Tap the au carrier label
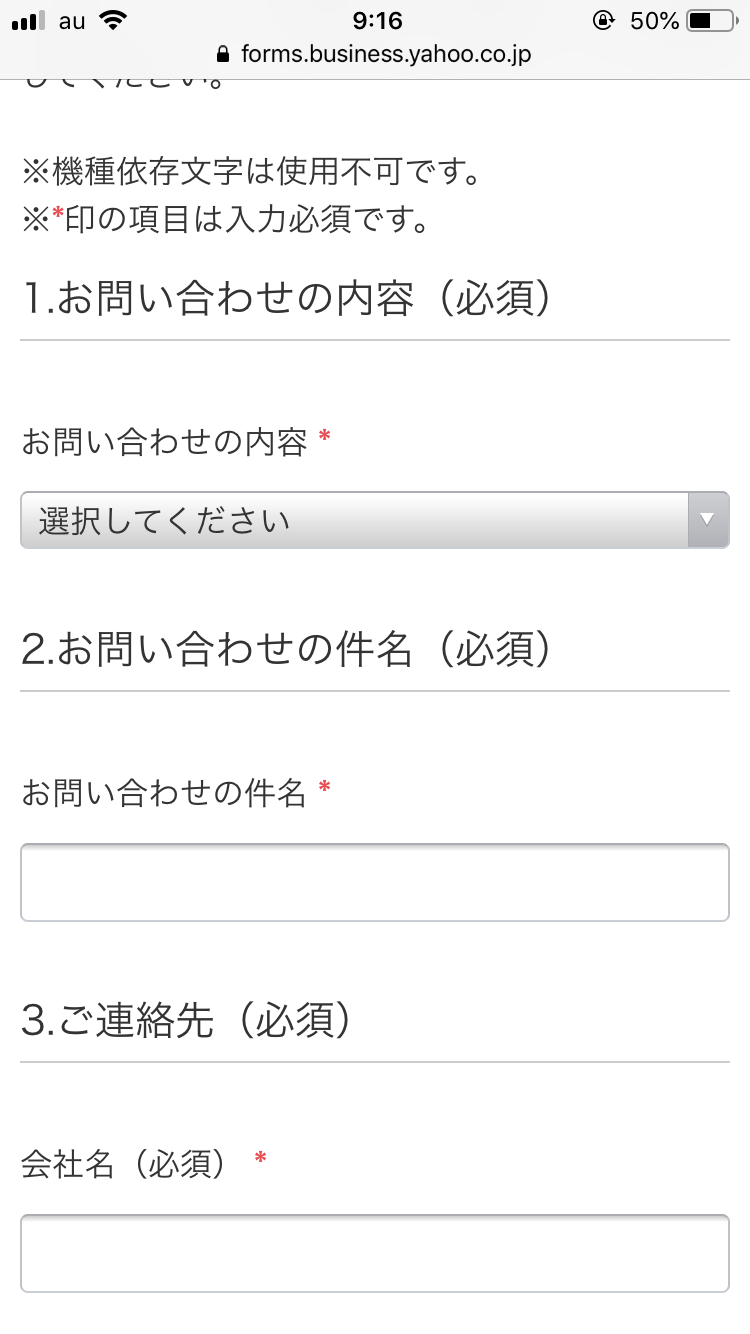Viewport: 750px width, 1334px height. tap(72, 21)
